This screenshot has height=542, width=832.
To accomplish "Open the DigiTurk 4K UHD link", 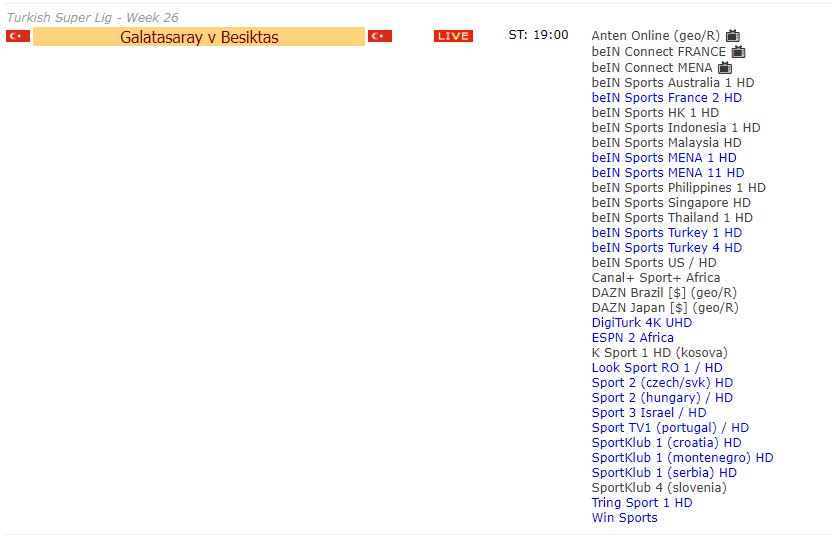I will click(642, 323).
